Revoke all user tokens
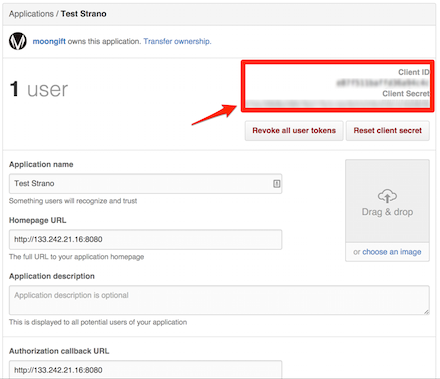This screenshot has width=440, height=379. [294, 130]
